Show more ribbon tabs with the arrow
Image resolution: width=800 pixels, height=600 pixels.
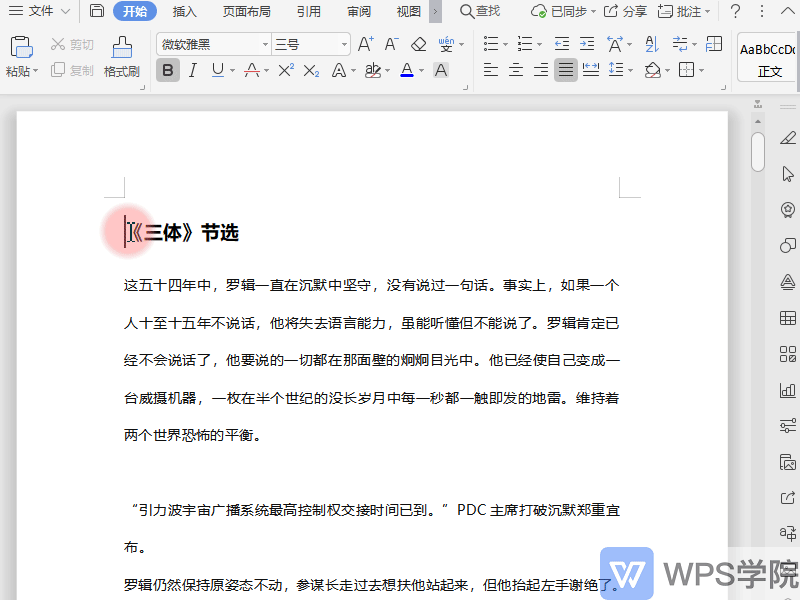(x=435, y=11)
